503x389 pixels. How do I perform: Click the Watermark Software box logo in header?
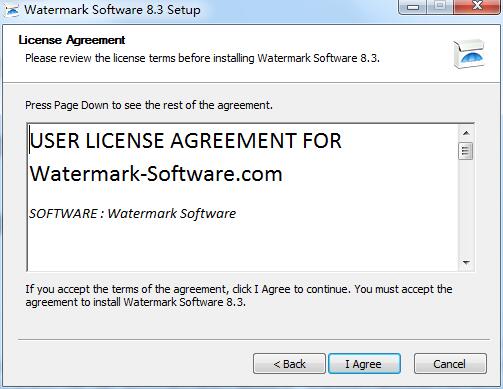click(469, 54)
